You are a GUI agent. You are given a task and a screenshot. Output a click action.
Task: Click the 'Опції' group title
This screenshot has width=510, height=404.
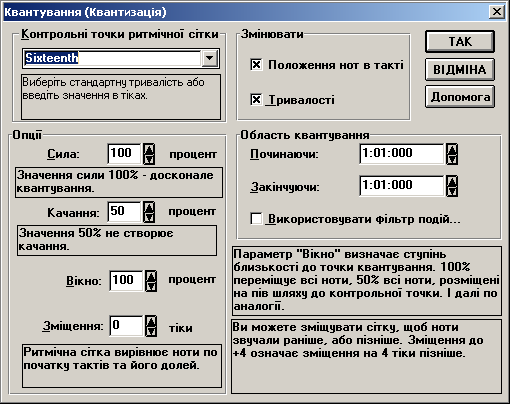pos(27,135)
